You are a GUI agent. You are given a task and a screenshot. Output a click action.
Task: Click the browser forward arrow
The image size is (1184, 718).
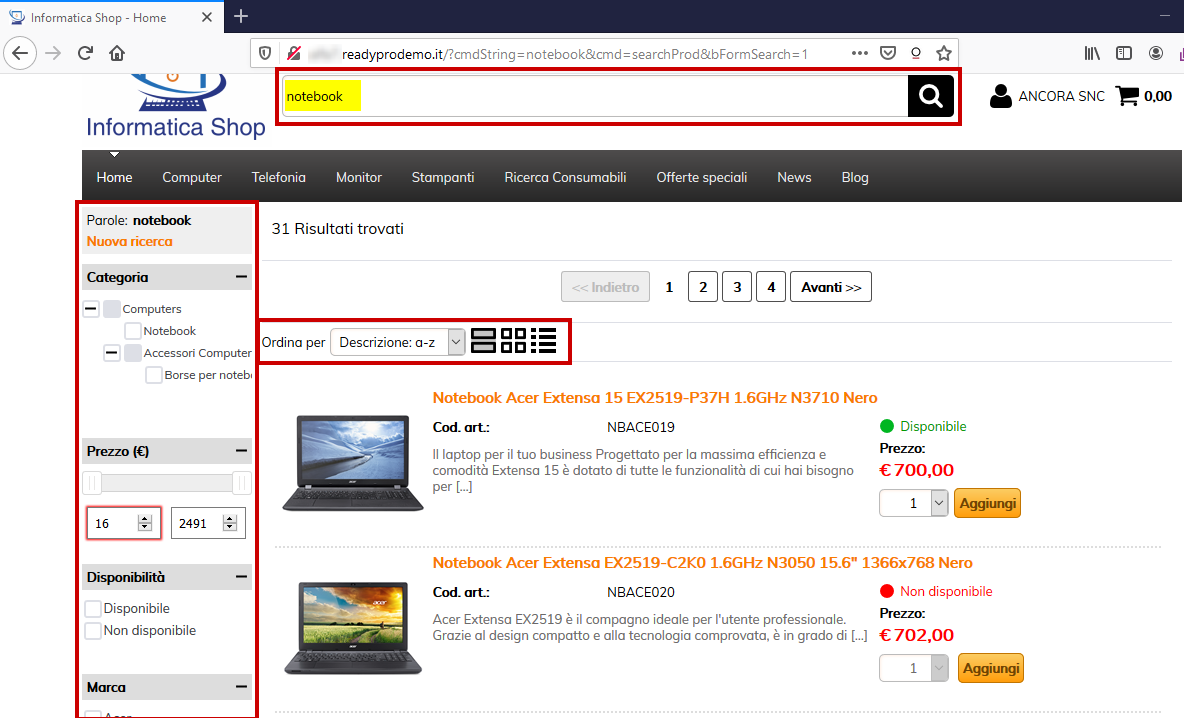53,53
